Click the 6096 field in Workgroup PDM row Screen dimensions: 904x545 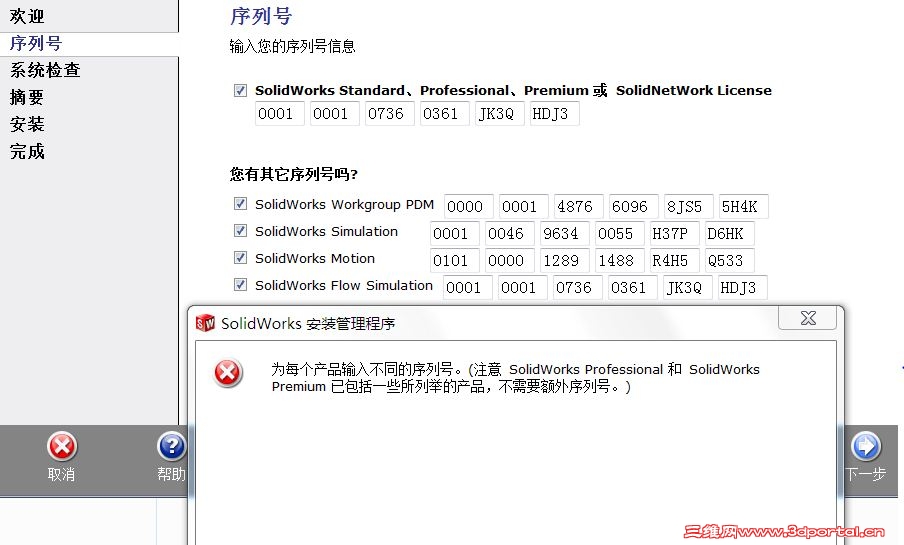pyautogui.click(x=634, y=206)
